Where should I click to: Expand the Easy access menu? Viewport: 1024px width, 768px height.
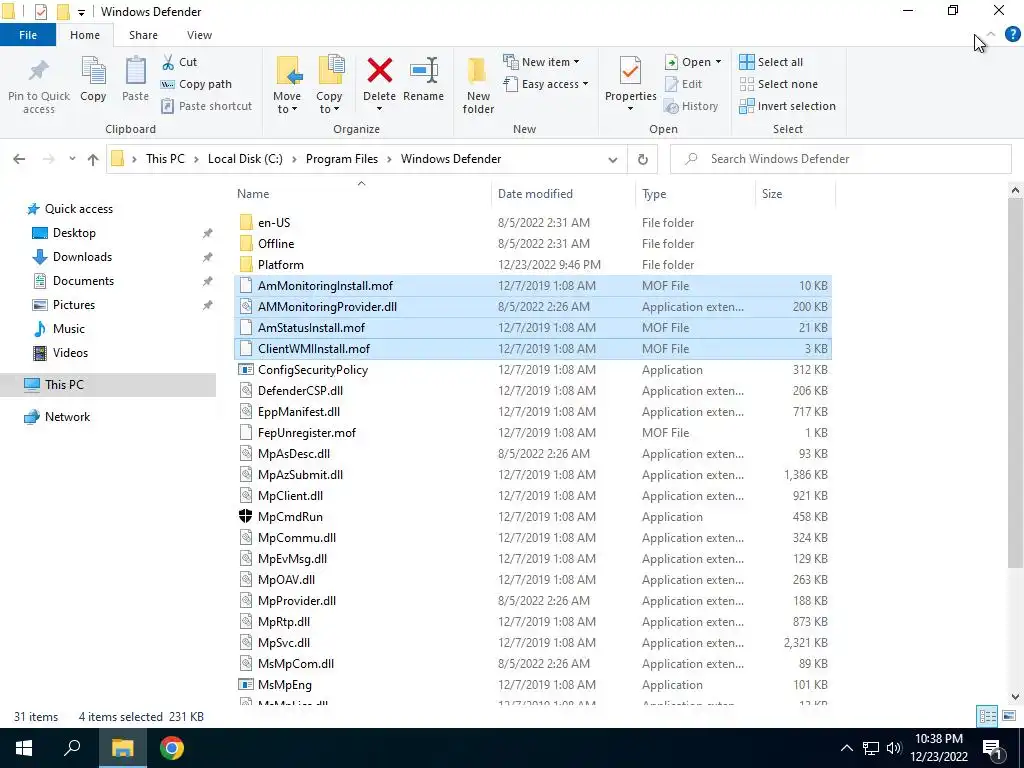(x=546, y=84)
